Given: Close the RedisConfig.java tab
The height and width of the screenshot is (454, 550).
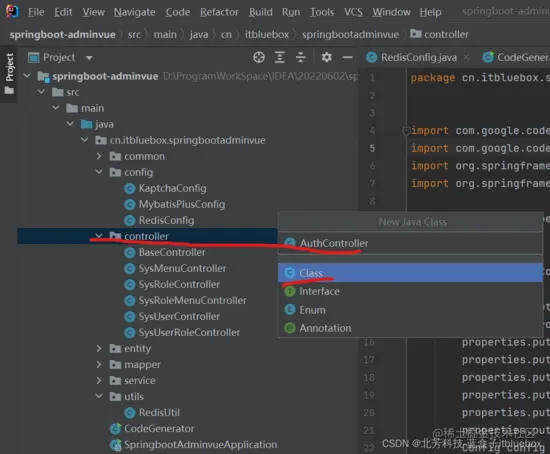Looking at the screenshot, I should click(466, 57).
